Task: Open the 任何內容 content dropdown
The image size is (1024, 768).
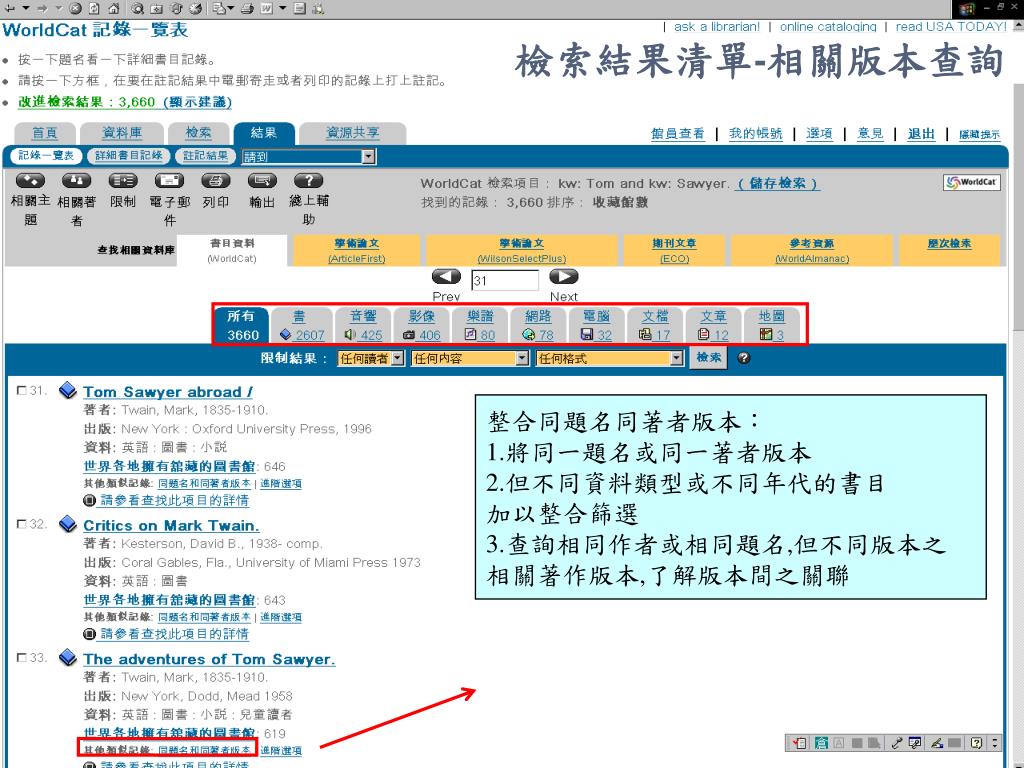Action: coord(470,359)
